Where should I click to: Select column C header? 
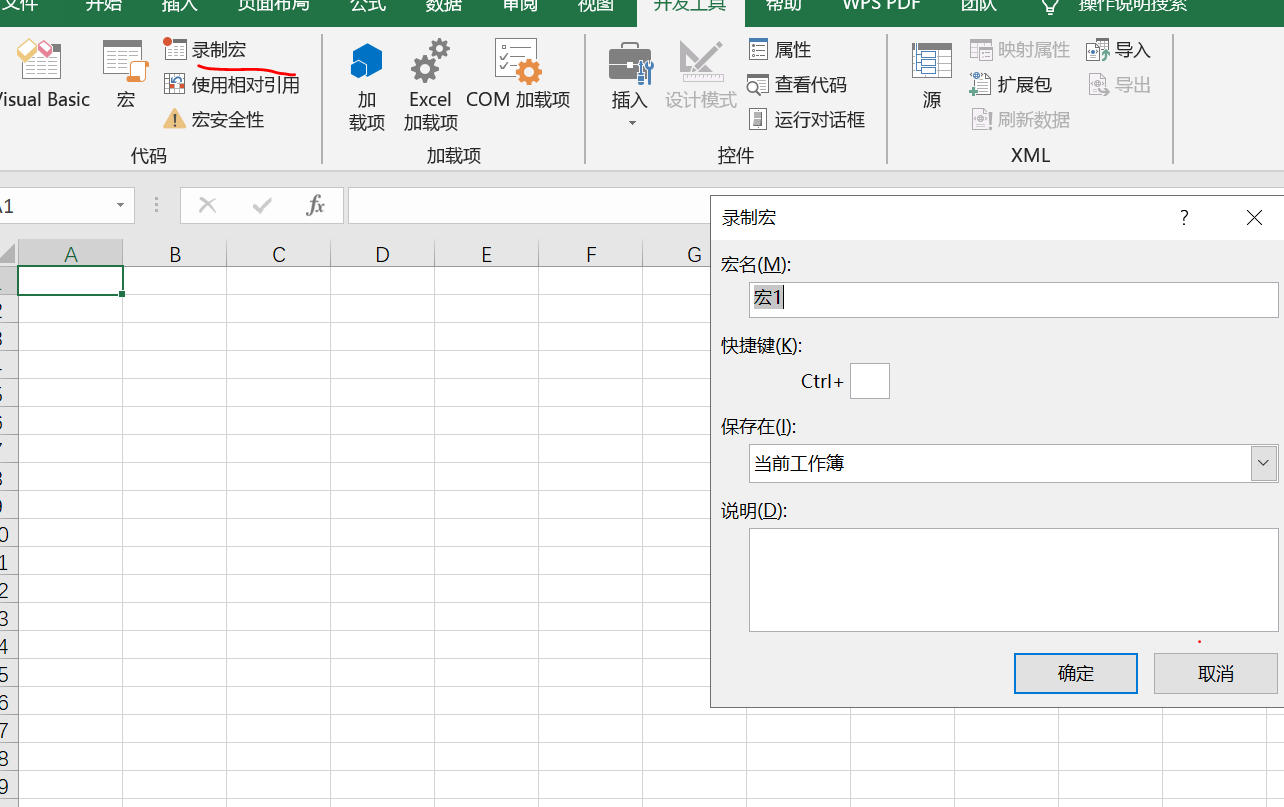(x=279, y=254)
